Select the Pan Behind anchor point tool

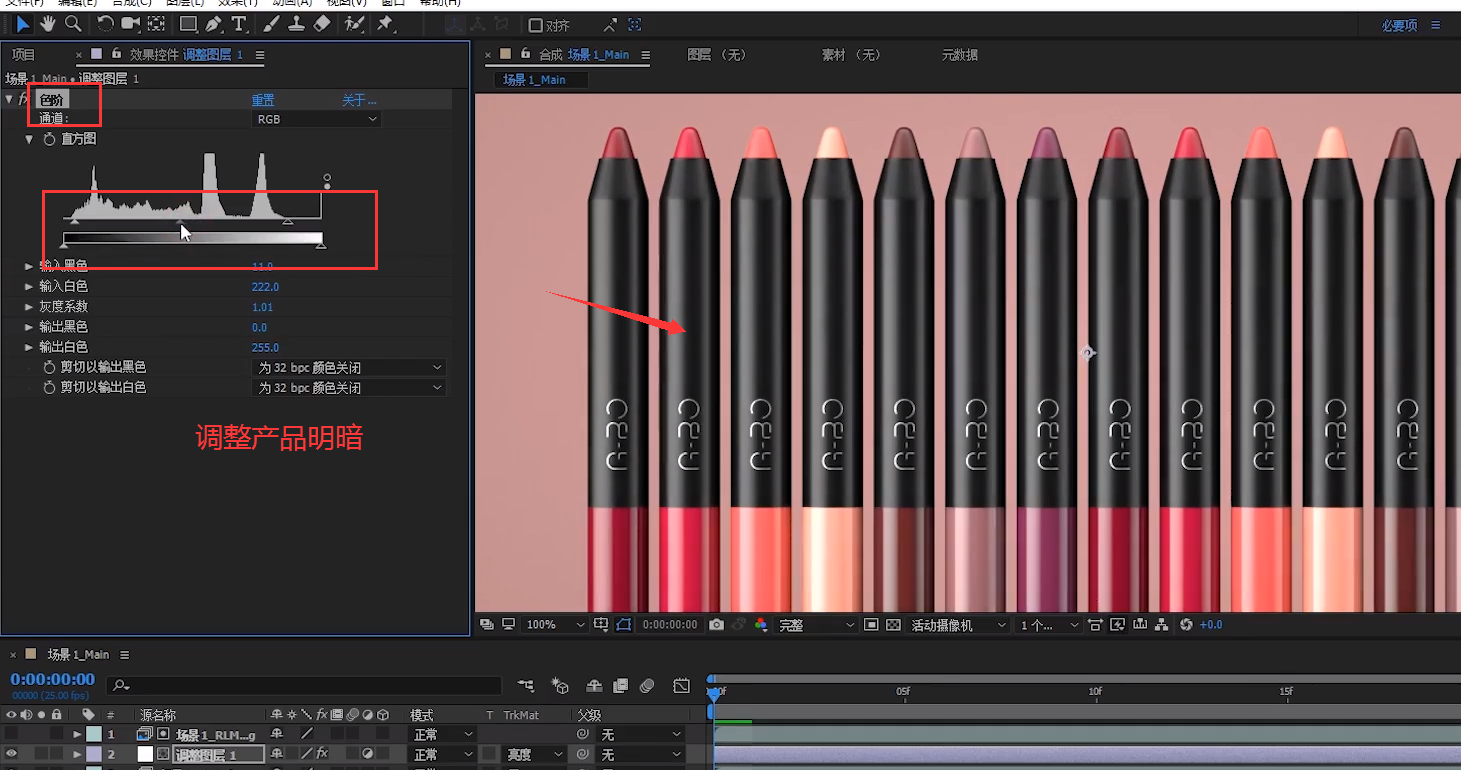click(157, 23)
